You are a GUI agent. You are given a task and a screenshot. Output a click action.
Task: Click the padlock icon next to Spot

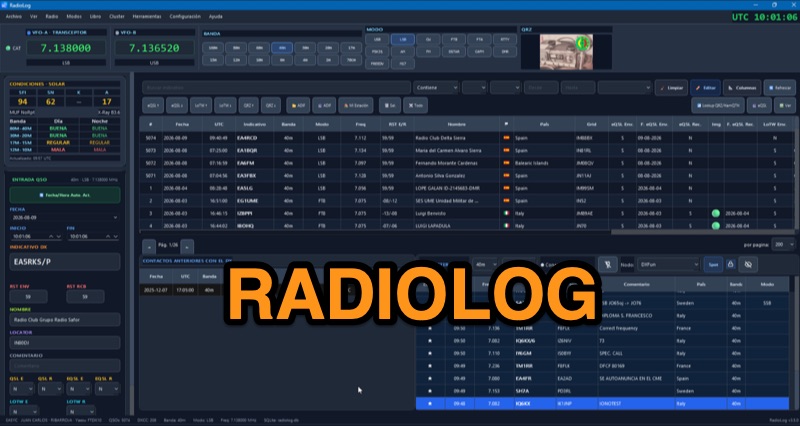click(x=730, y=264)
